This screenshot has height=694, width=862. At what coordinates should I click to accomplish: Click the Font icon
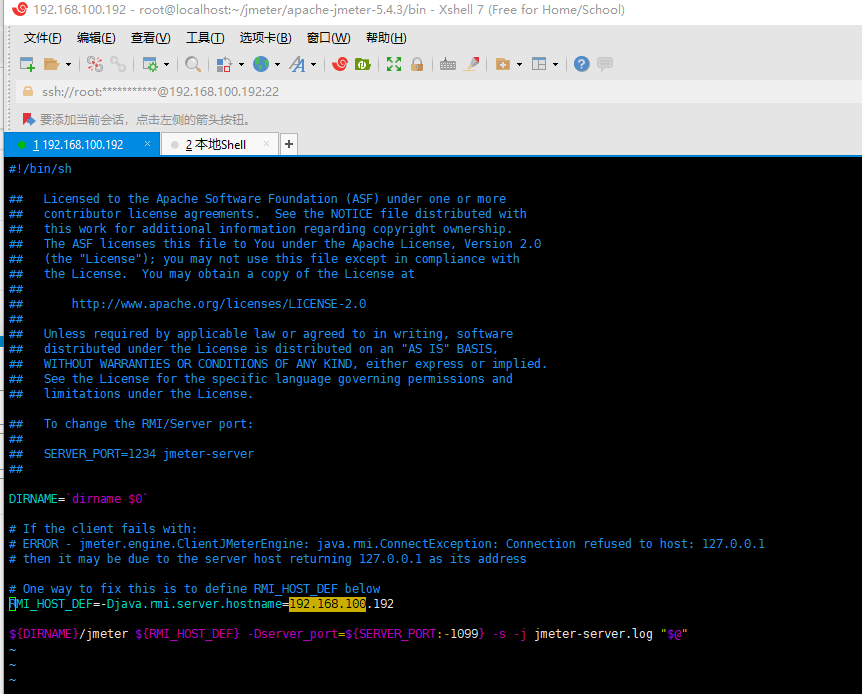point(297,64)
